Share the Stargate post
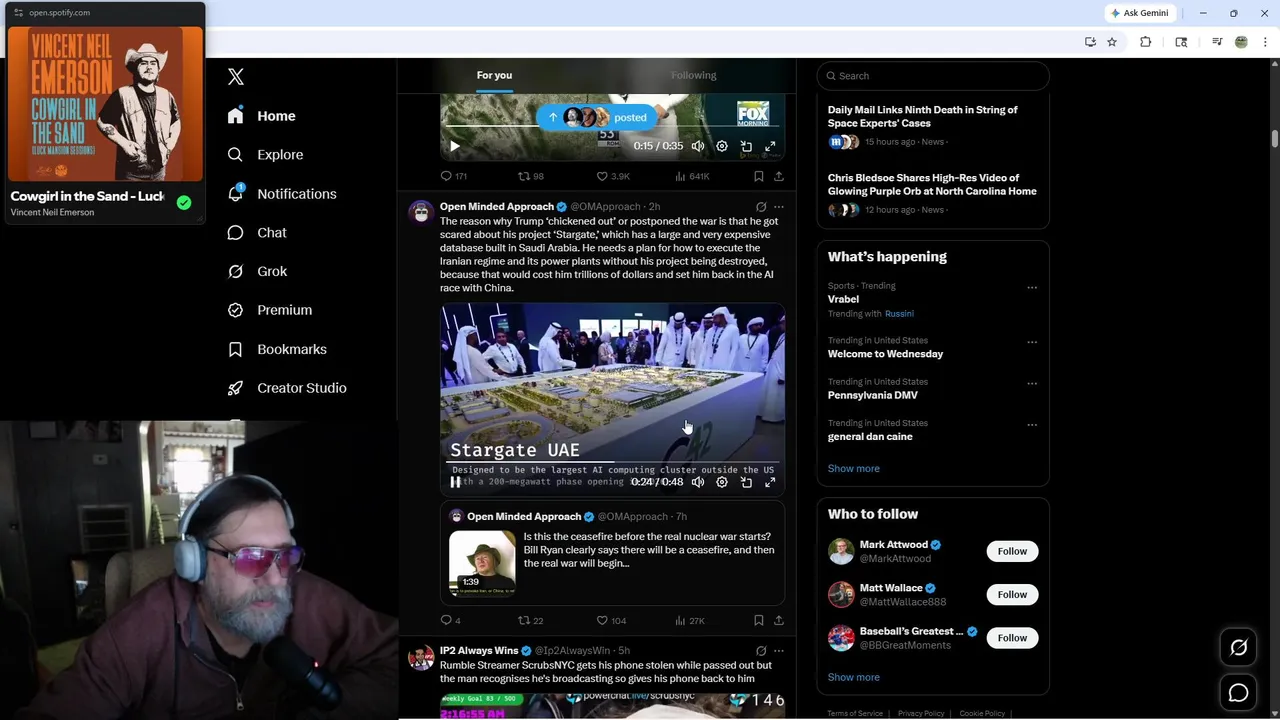The height and width of the screenshot is (720, 1280). [779, 620]
